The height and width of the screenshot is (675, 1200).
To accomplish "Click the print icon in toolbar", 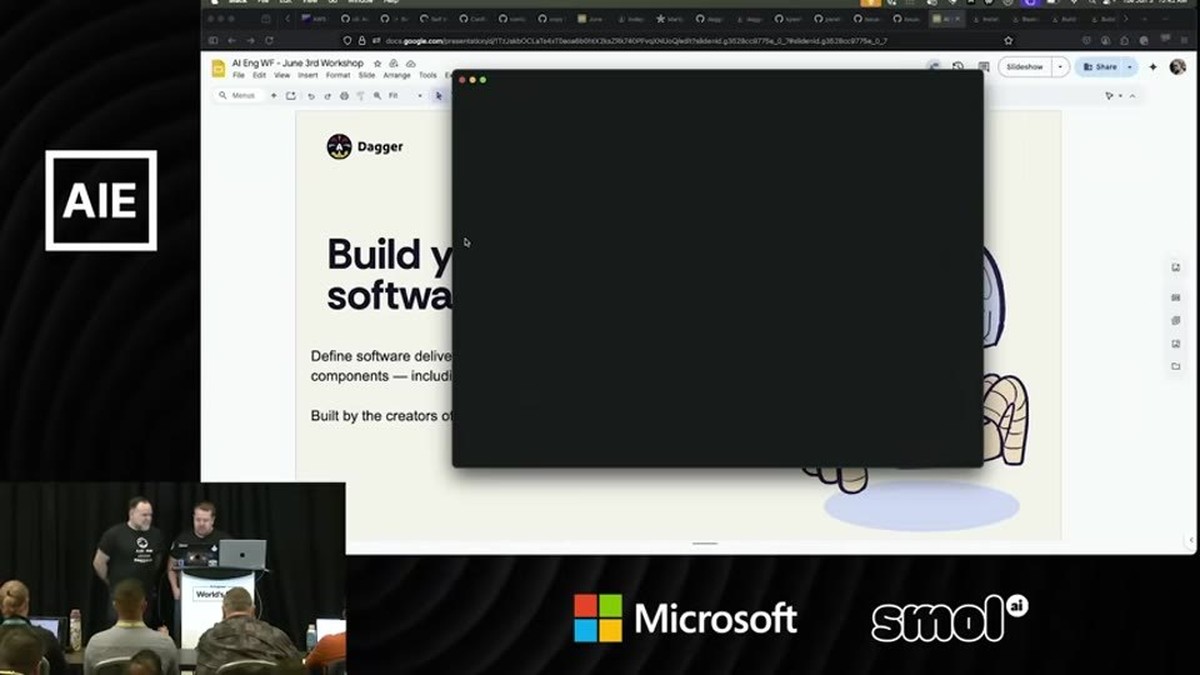I will (344, 96).
